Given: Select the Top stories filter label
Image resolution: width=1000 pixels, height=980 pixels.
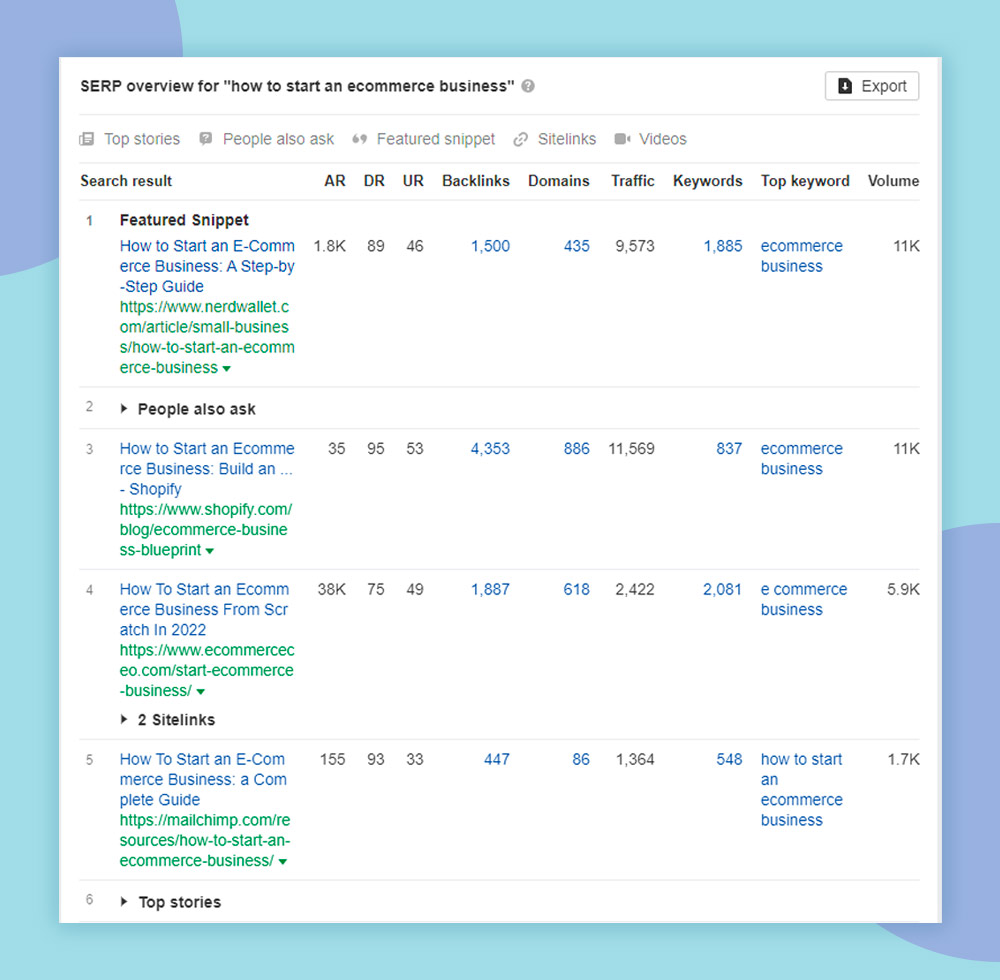Looking at the screenshot, I should (x=142, y=139).
